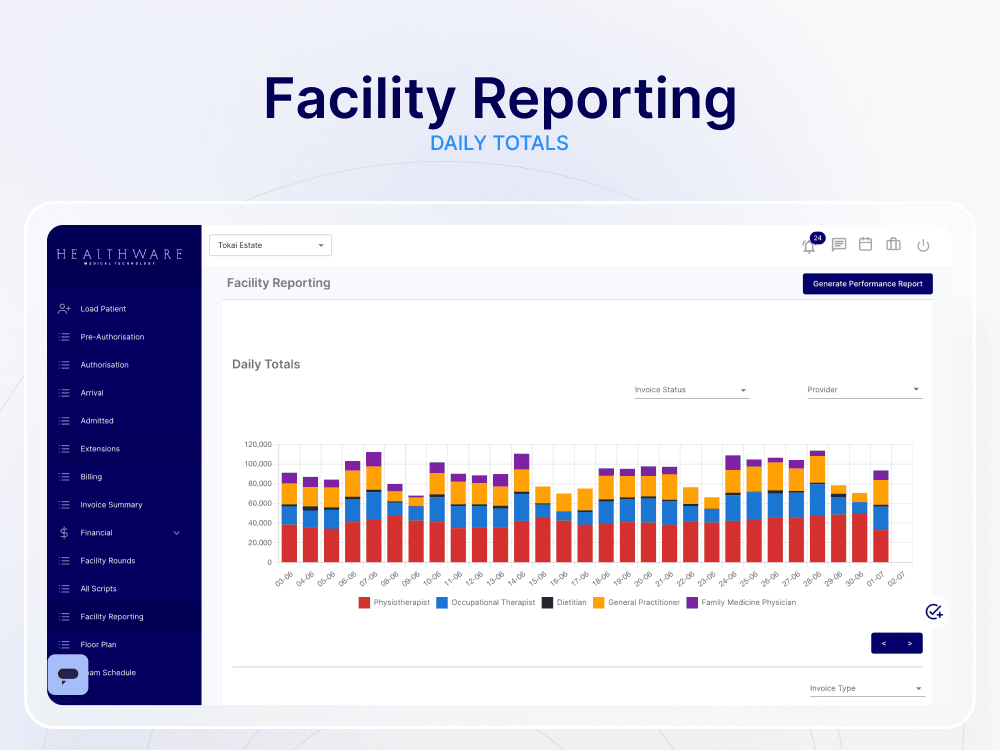Open the Authorisation page

point(105,365)
